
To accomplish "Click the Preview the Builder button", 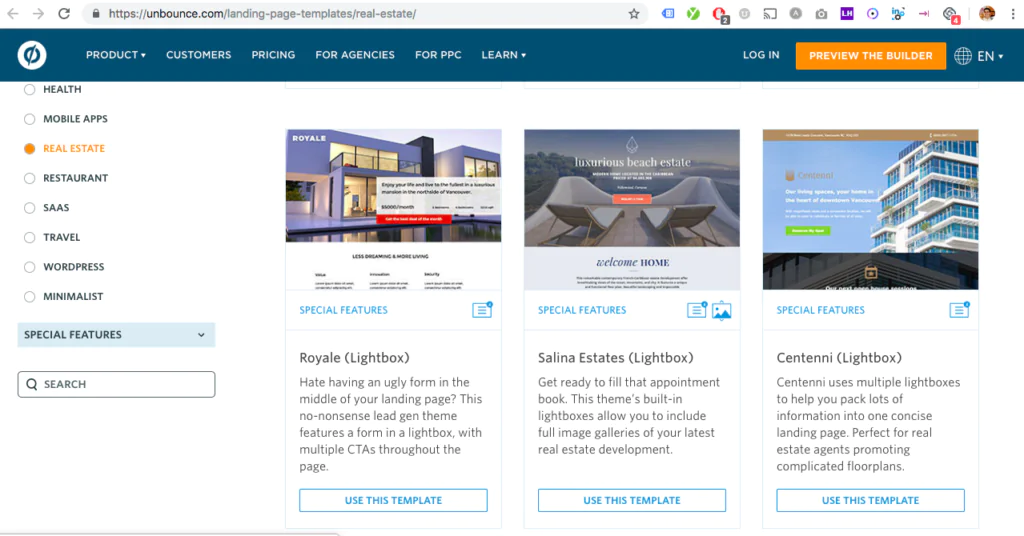I will click(x=871, y=55).
